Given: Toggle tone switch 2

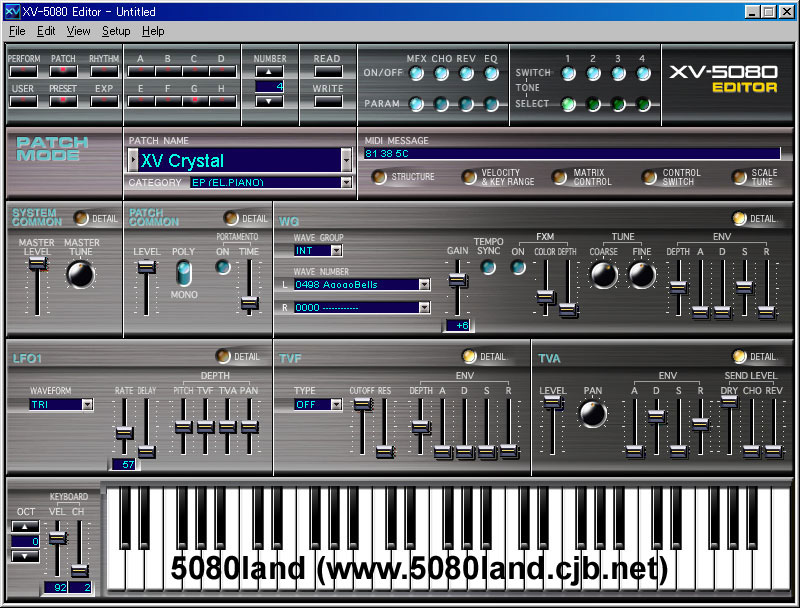Looking at the screenshot, I should [x=593, y=73].
